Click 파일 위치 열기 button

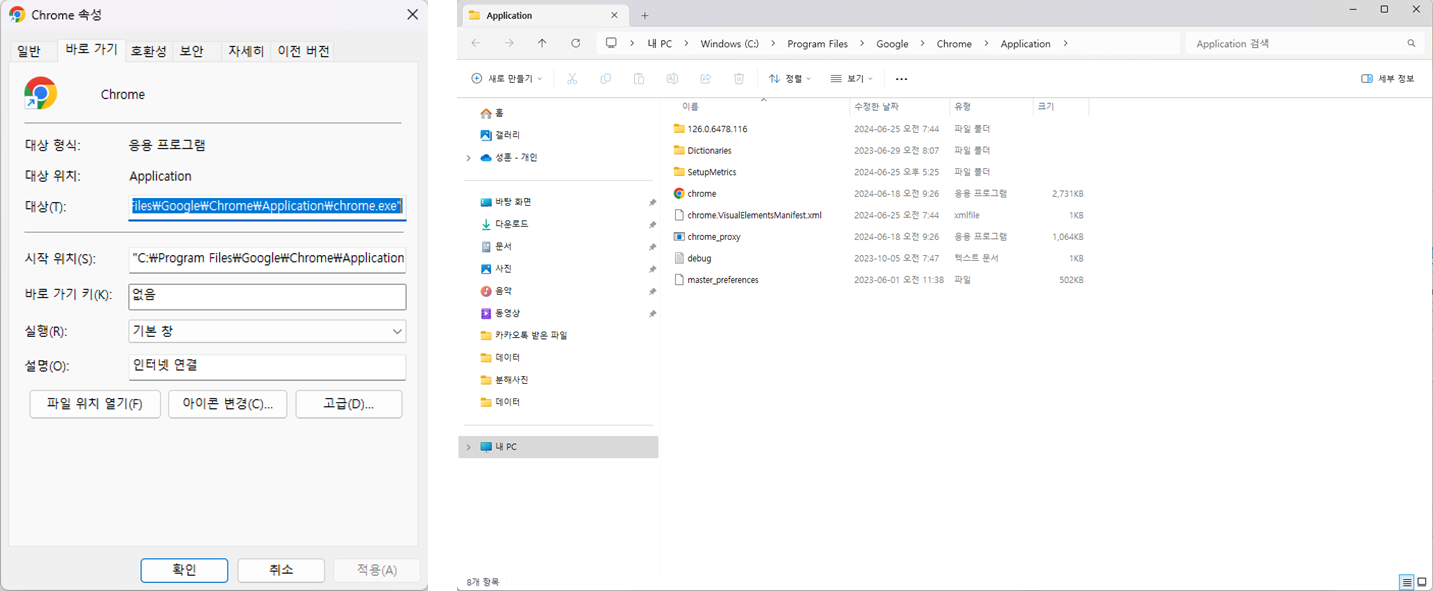pos(95,404)
